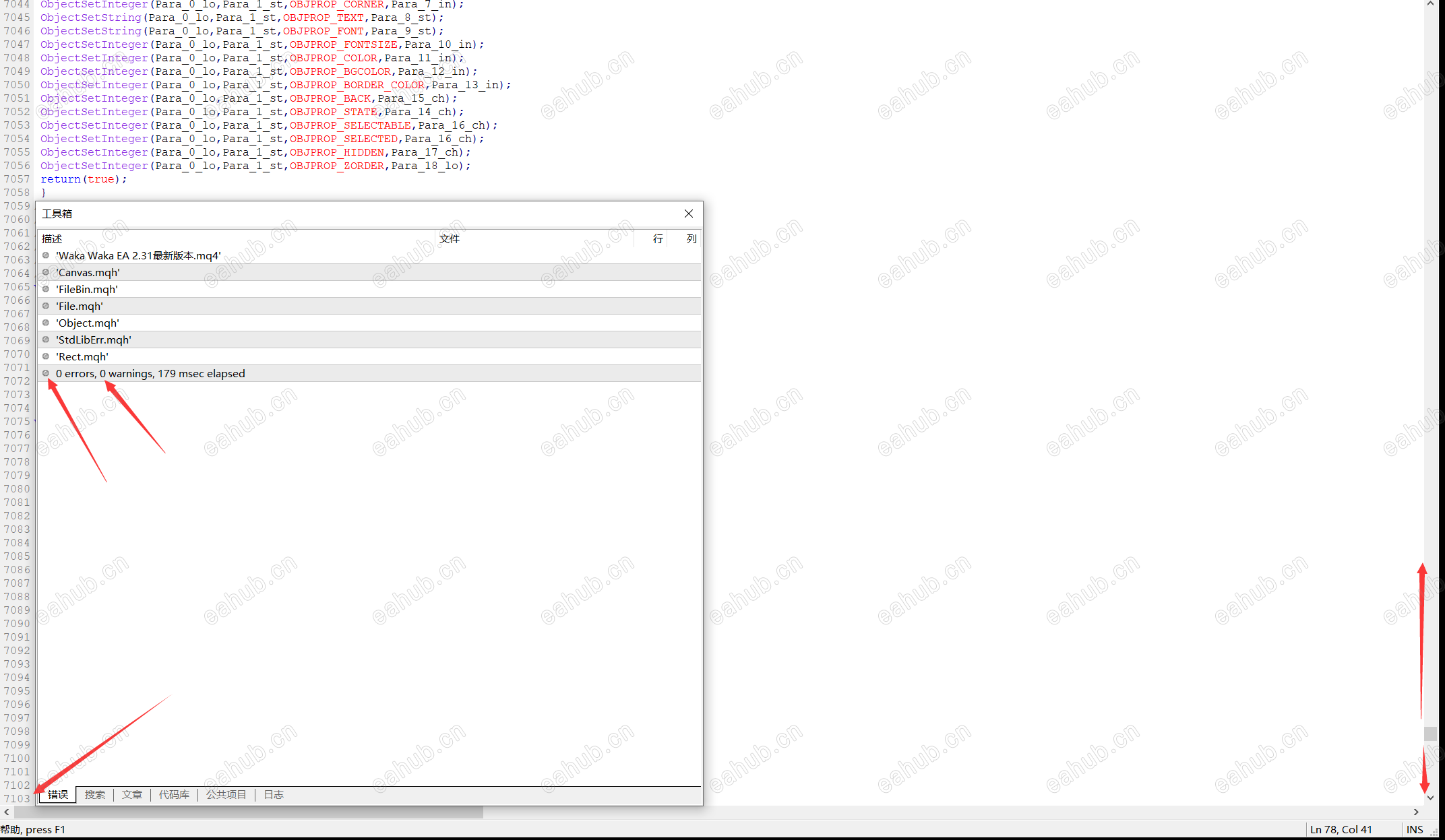
Task: Click the info icon beside 'Object.mqh'
Action: click(x=46, y=323)
